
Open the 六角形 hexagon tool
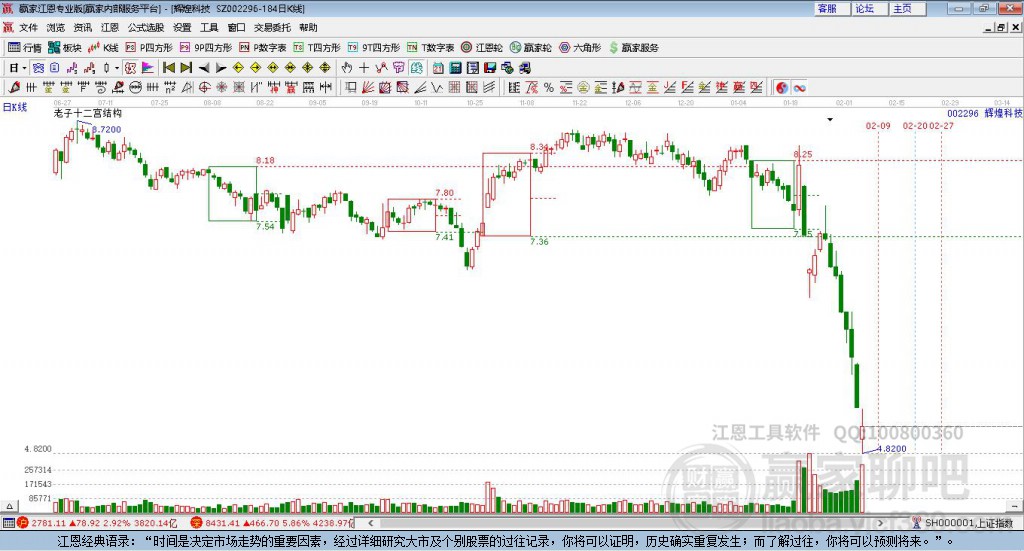[580, 48]
